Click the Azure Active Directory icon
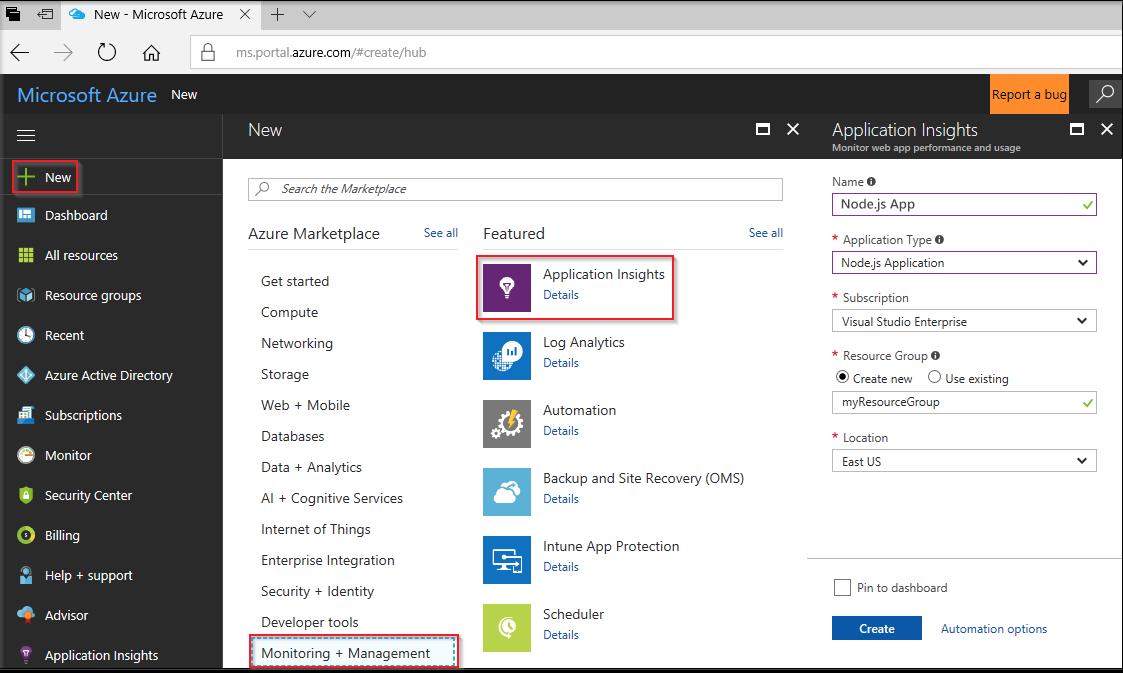Image resolution: width=1123 pixels, height=673 pixels. 26,375
